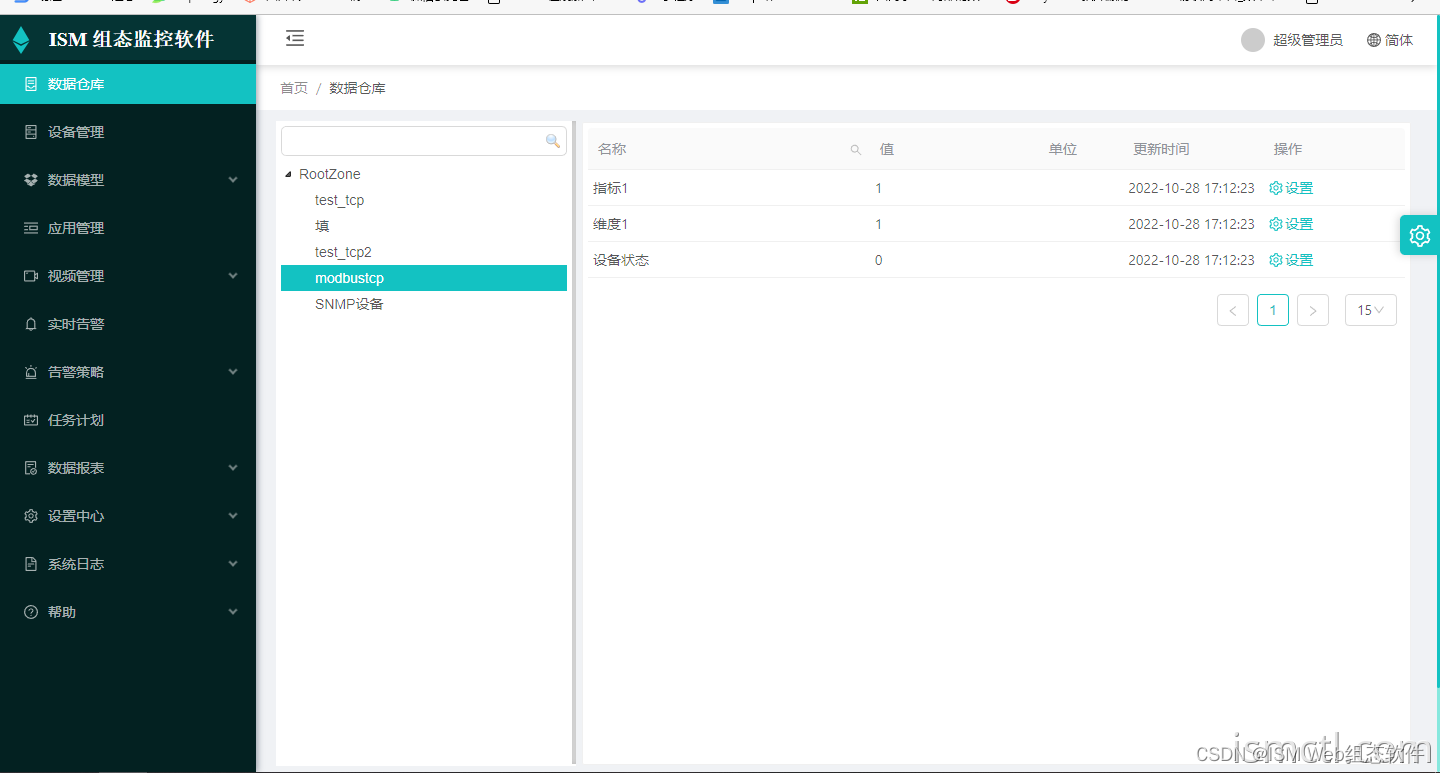The height and width of the screenshot is (773, 1440).
Task: Click the 指标1 name cell
Action: point(610,188)
